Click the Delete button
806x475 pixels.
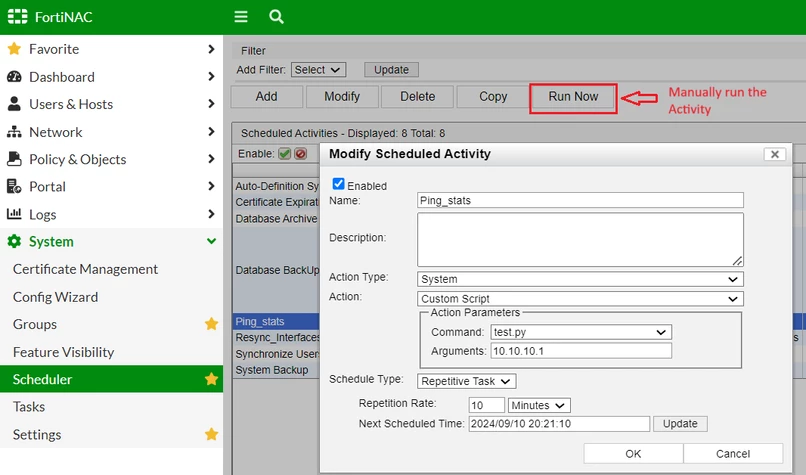[417, 97]
